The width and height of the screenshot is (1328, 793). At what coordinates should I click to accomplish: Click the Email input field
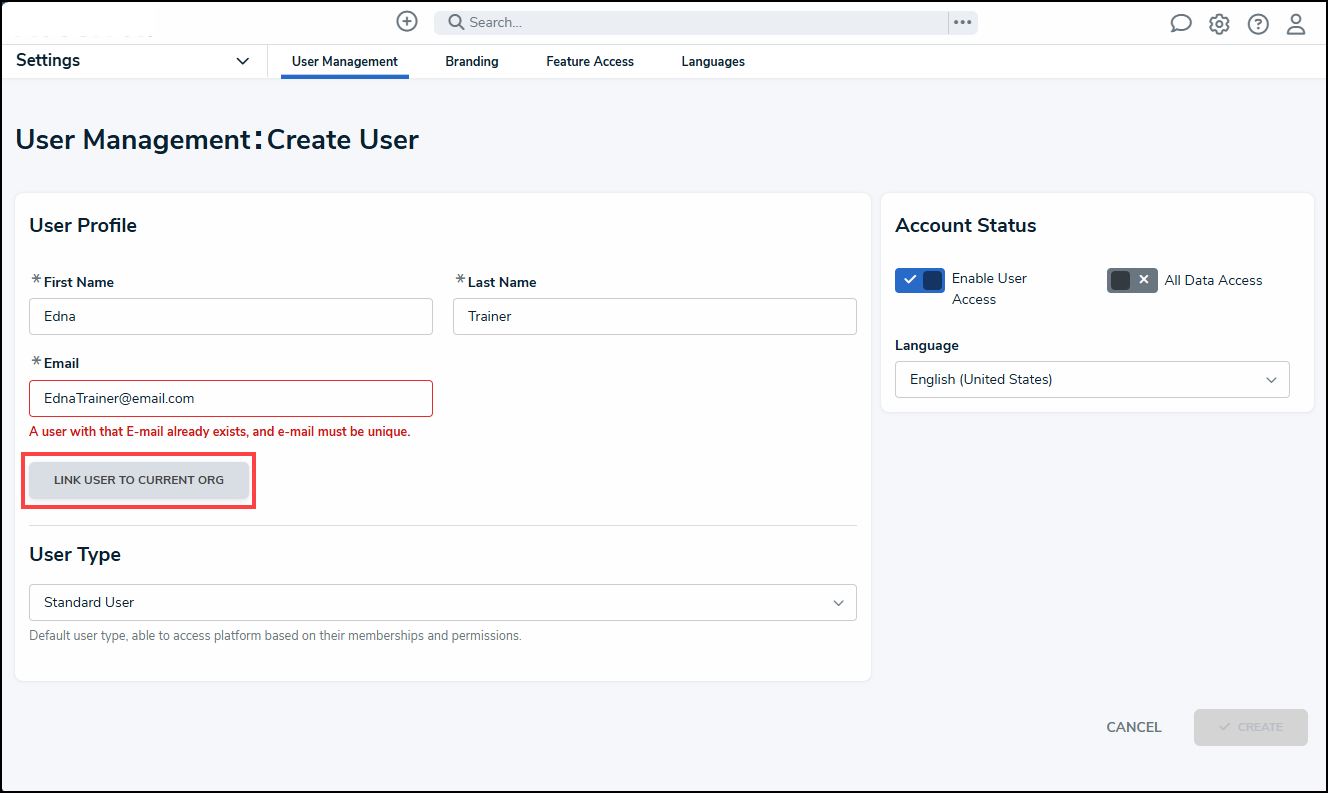(231, 398)
